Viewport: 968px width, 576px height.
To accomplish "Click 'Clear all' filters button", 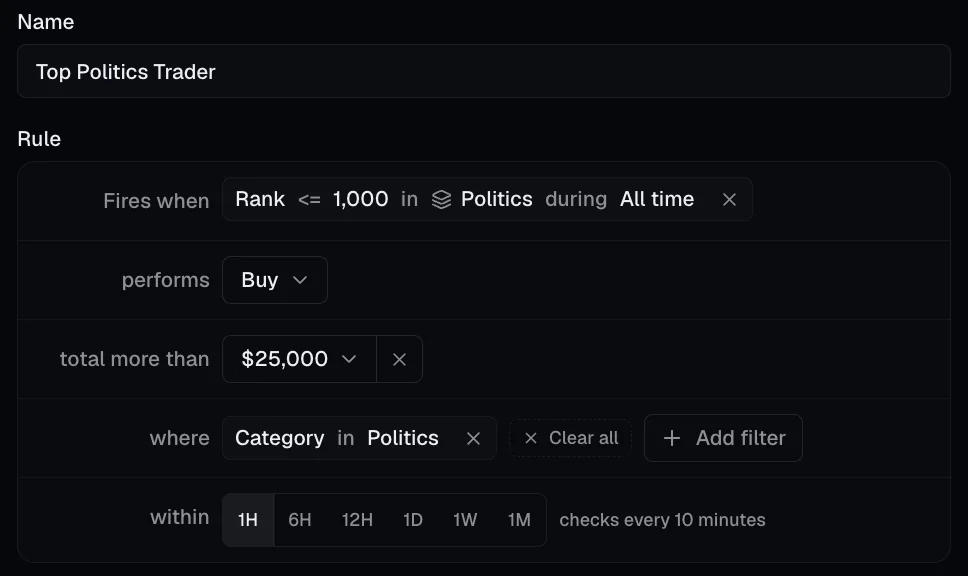I will click(570, 438).
